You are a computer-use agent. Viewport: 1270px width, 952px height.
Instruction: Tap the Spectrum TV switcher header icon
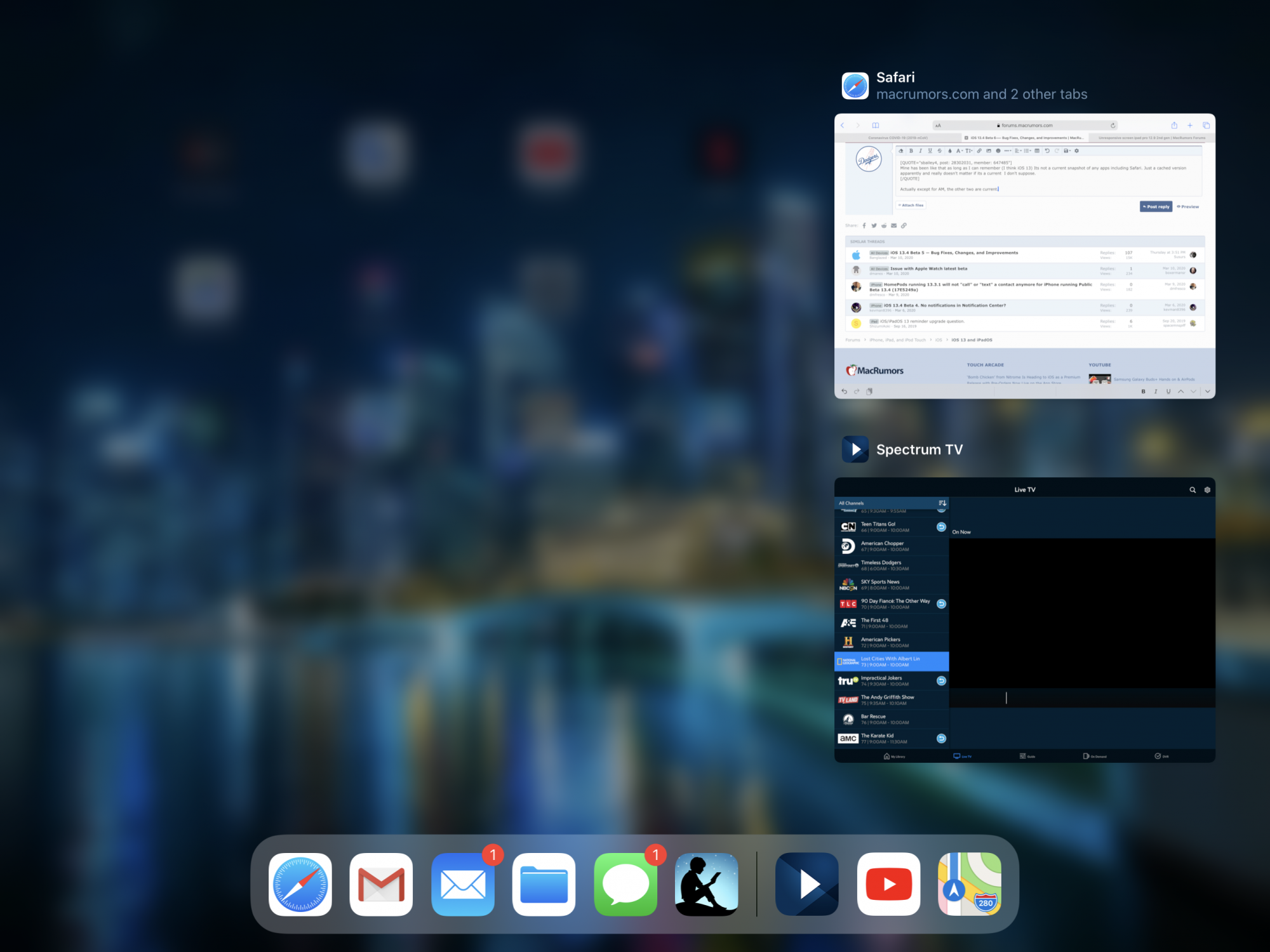click(x=855, y=449)
